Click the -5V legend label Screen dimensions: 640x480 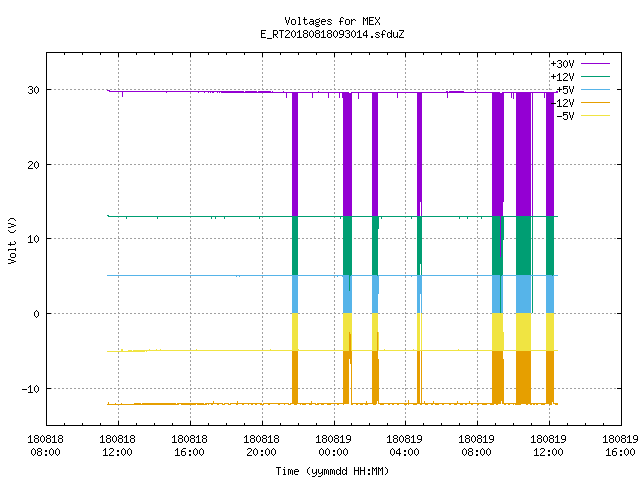click(x=565, y=116)
